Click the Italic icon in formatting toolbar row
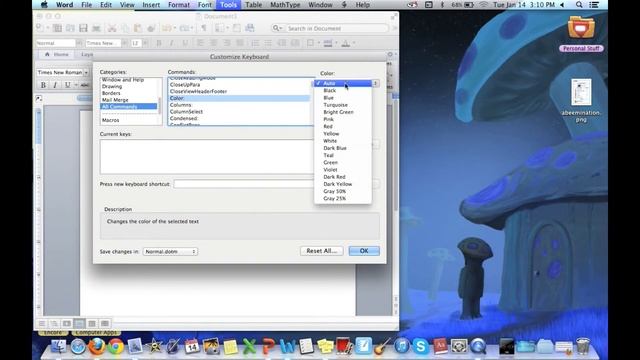640x360 pixels. coord(172,43)
